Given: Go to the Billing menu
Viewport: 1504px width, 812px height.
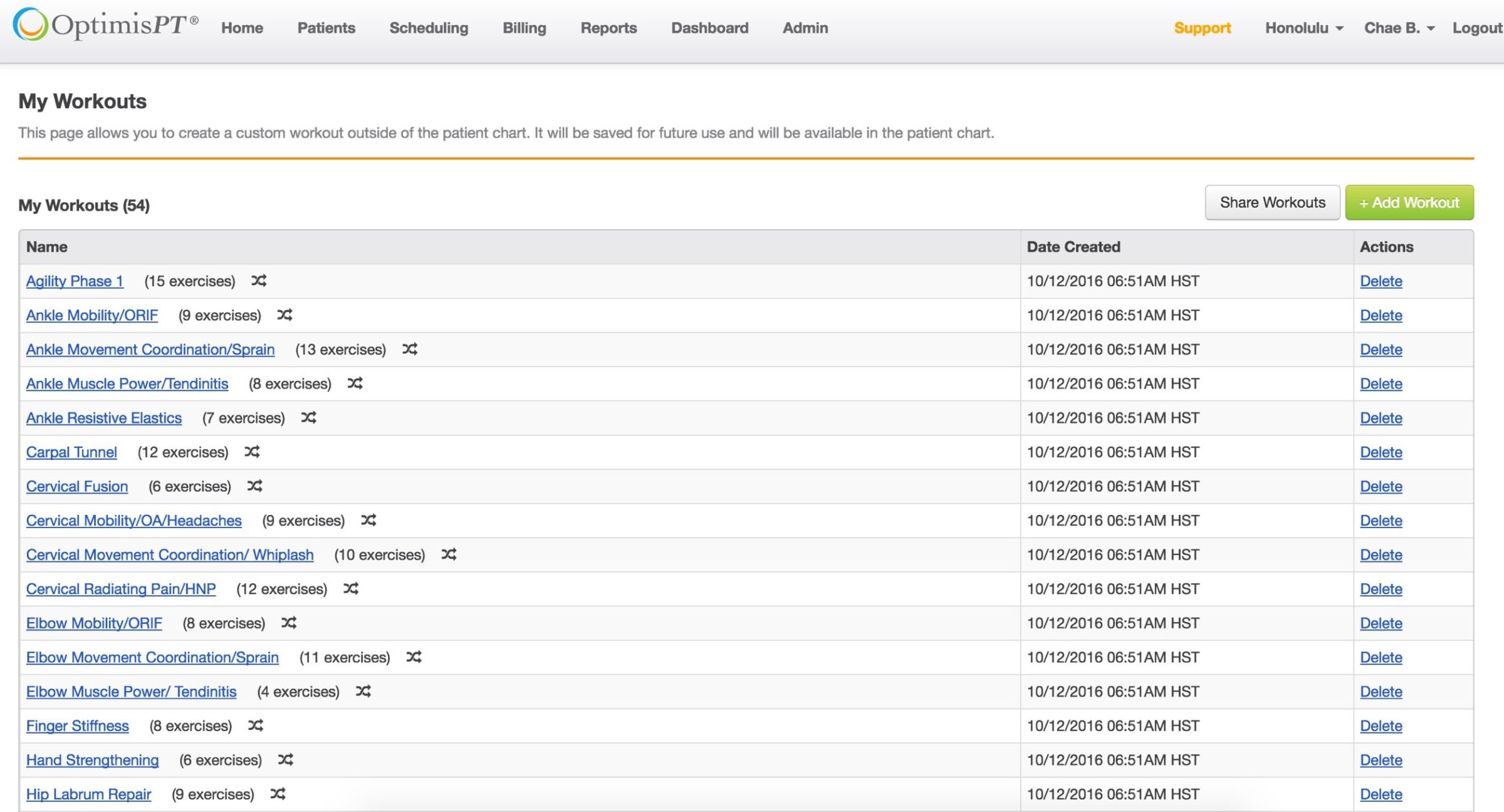Looking at the screenshot, I should pos(524,28).
